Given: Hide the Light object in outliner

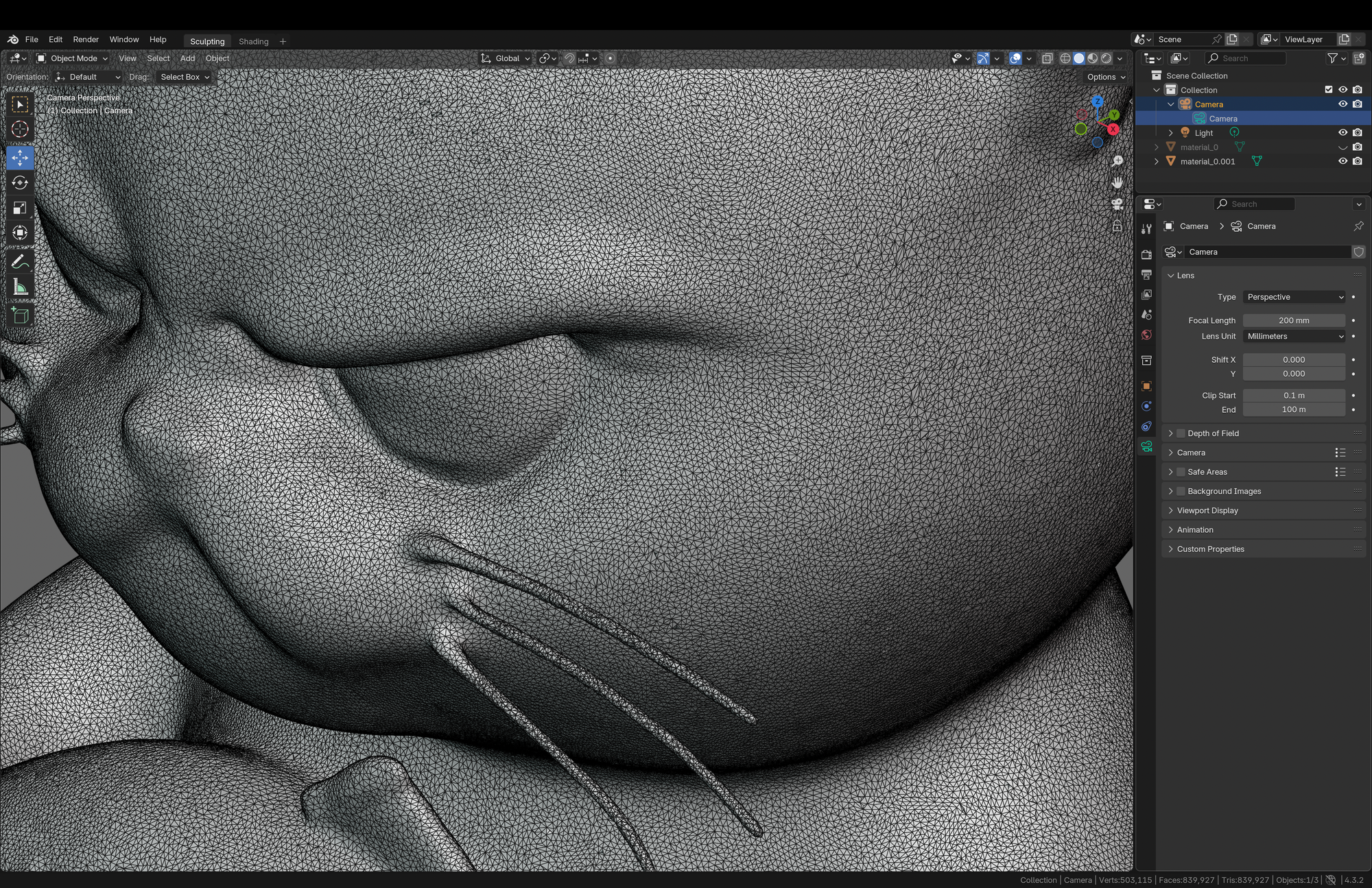Looking at the screenshot, I should click(x=1343, y=133).
